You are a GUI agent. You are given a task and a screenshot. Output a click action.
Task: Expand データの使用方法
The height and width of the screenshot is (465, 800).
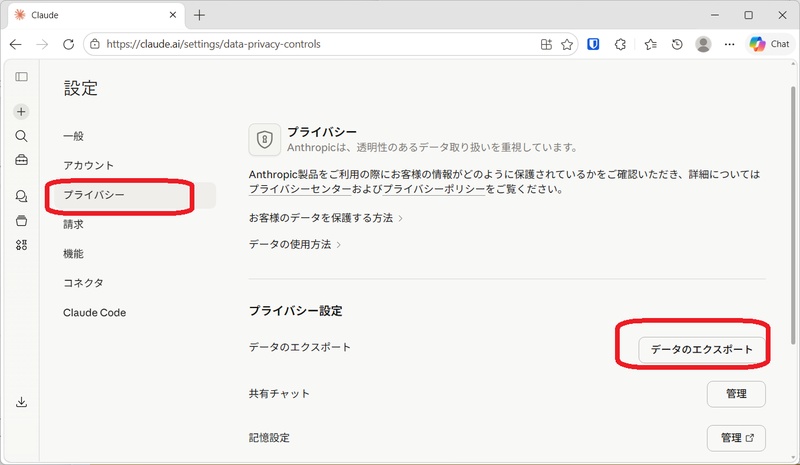294,244
